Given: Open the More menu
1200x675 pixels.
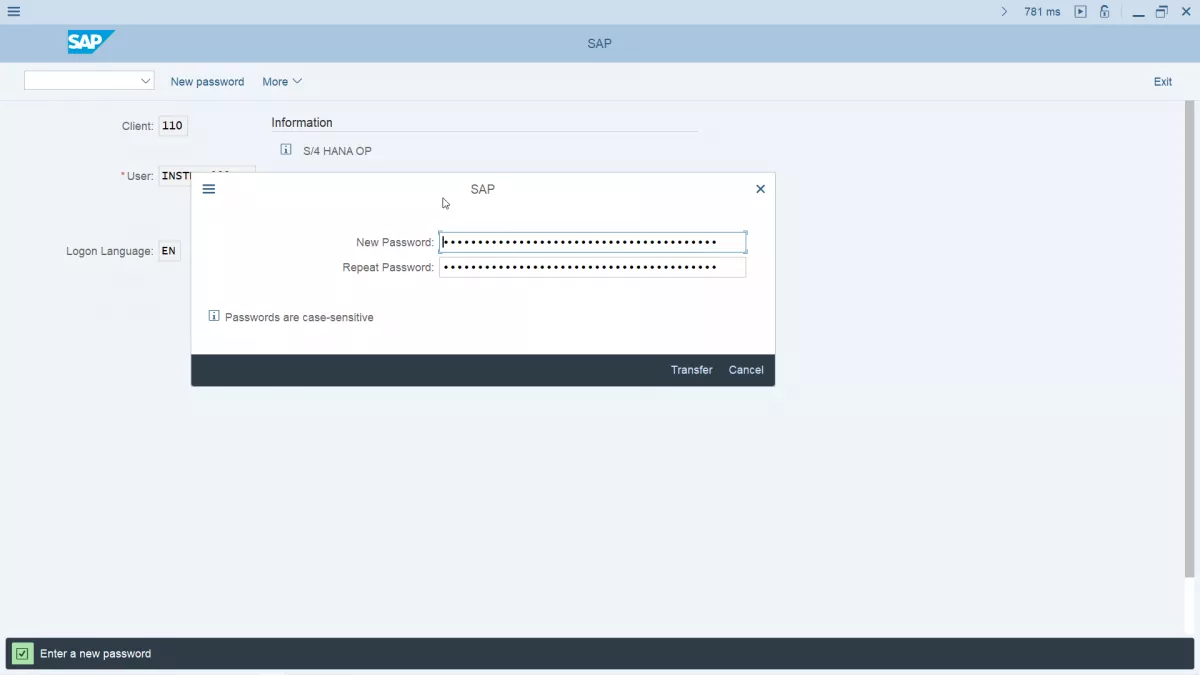Looking at the screenshot, I should click(x=282, y=82).
